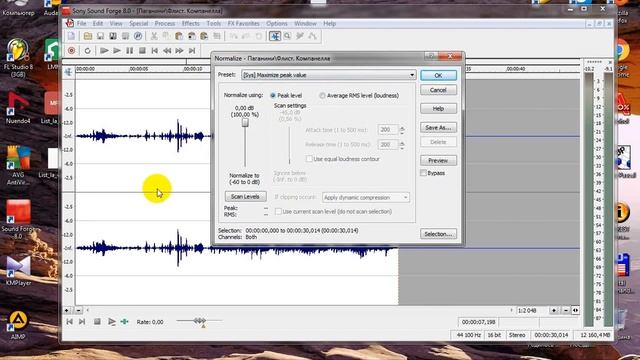
Task: Click Go to Start in transport toolbar
Action: point(155,51)
